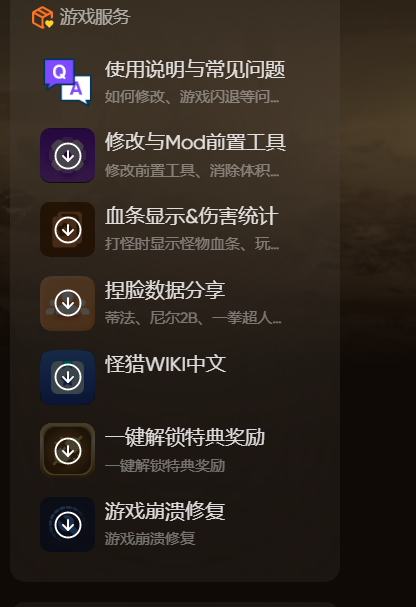Select the 一键解锁特典奖励 title
The width and height of the screenshot is (416, 607).
coord(185,437)
